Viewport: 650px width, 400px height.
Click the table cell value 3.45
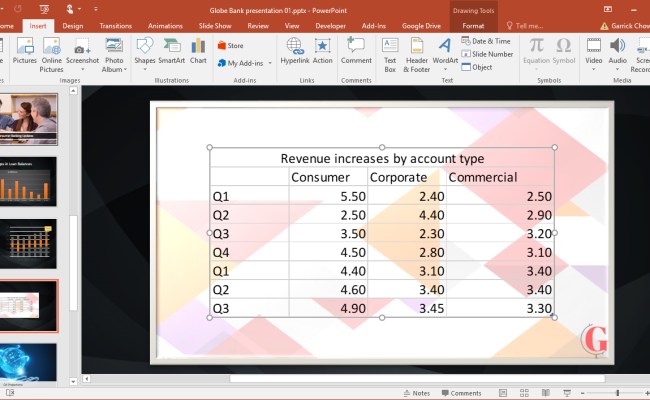[432, 308]
